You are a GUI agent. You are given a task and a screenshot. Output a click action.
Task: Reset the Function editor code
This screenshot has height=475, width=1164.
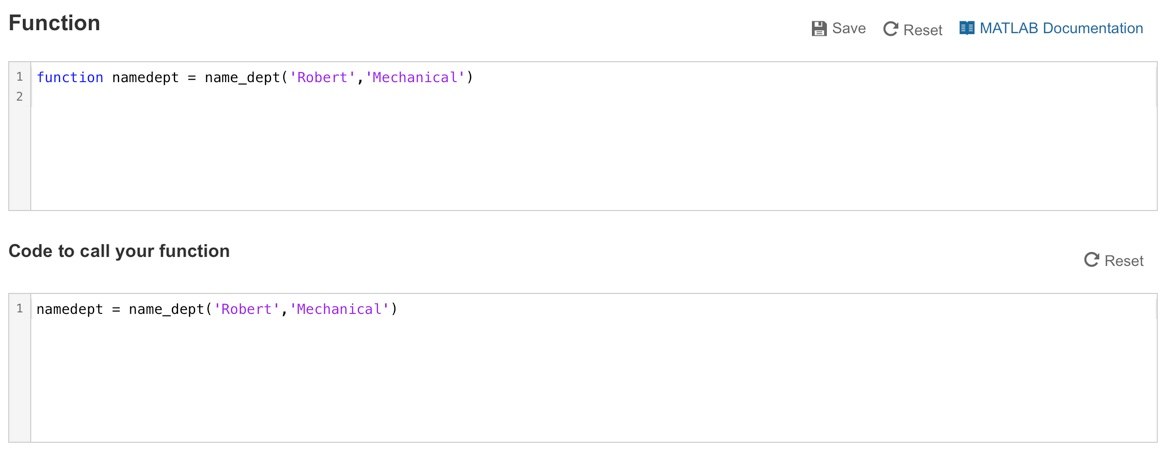tap(912, 30)
